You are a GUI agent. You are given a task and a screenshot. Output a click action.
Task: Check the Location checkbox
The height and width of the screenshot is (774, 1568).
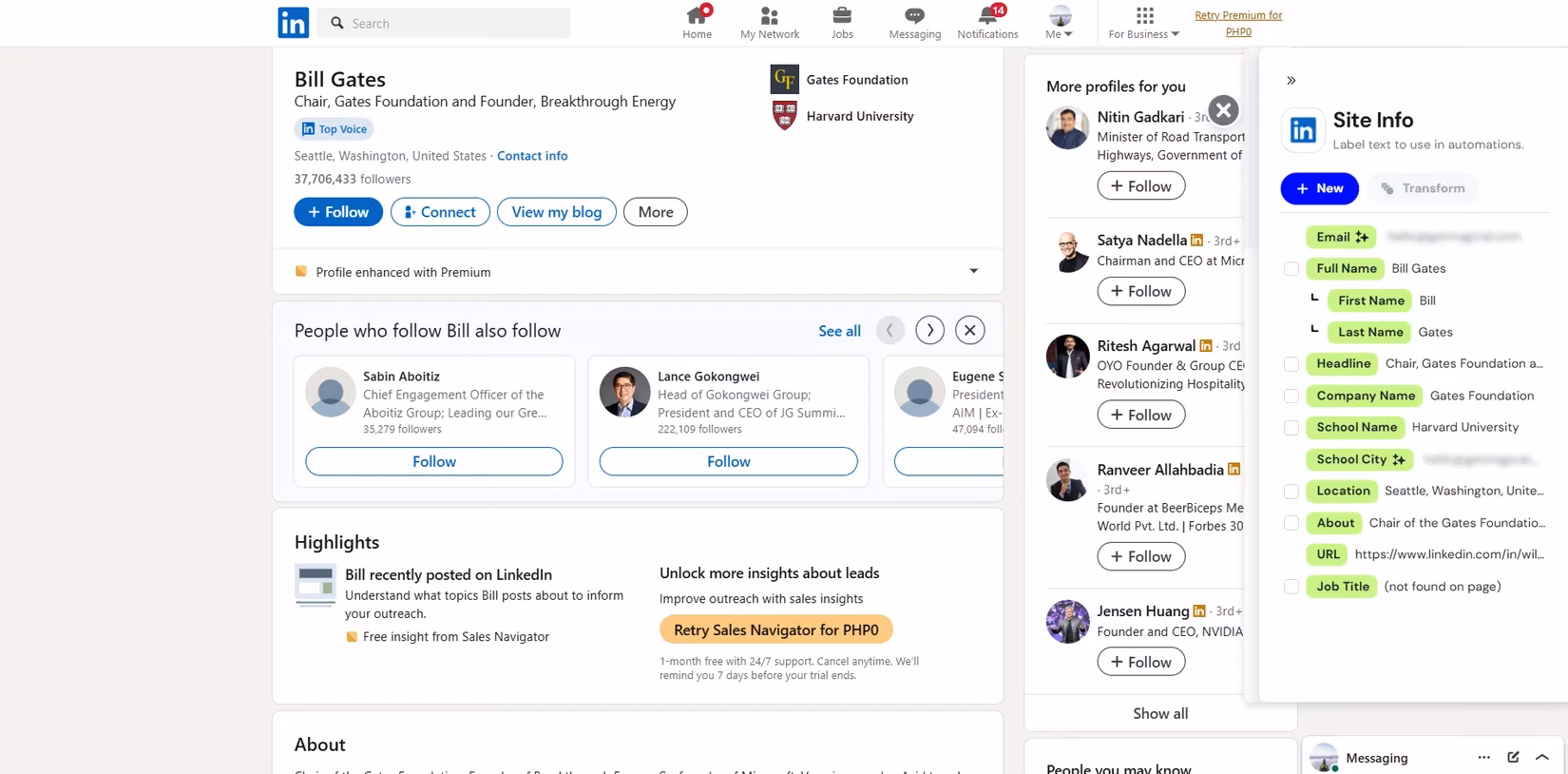1291,492
